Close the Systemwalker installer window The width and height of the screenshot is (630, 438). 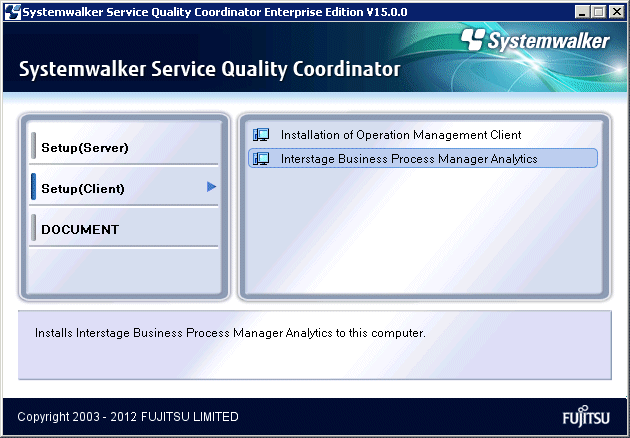(617, 12)
